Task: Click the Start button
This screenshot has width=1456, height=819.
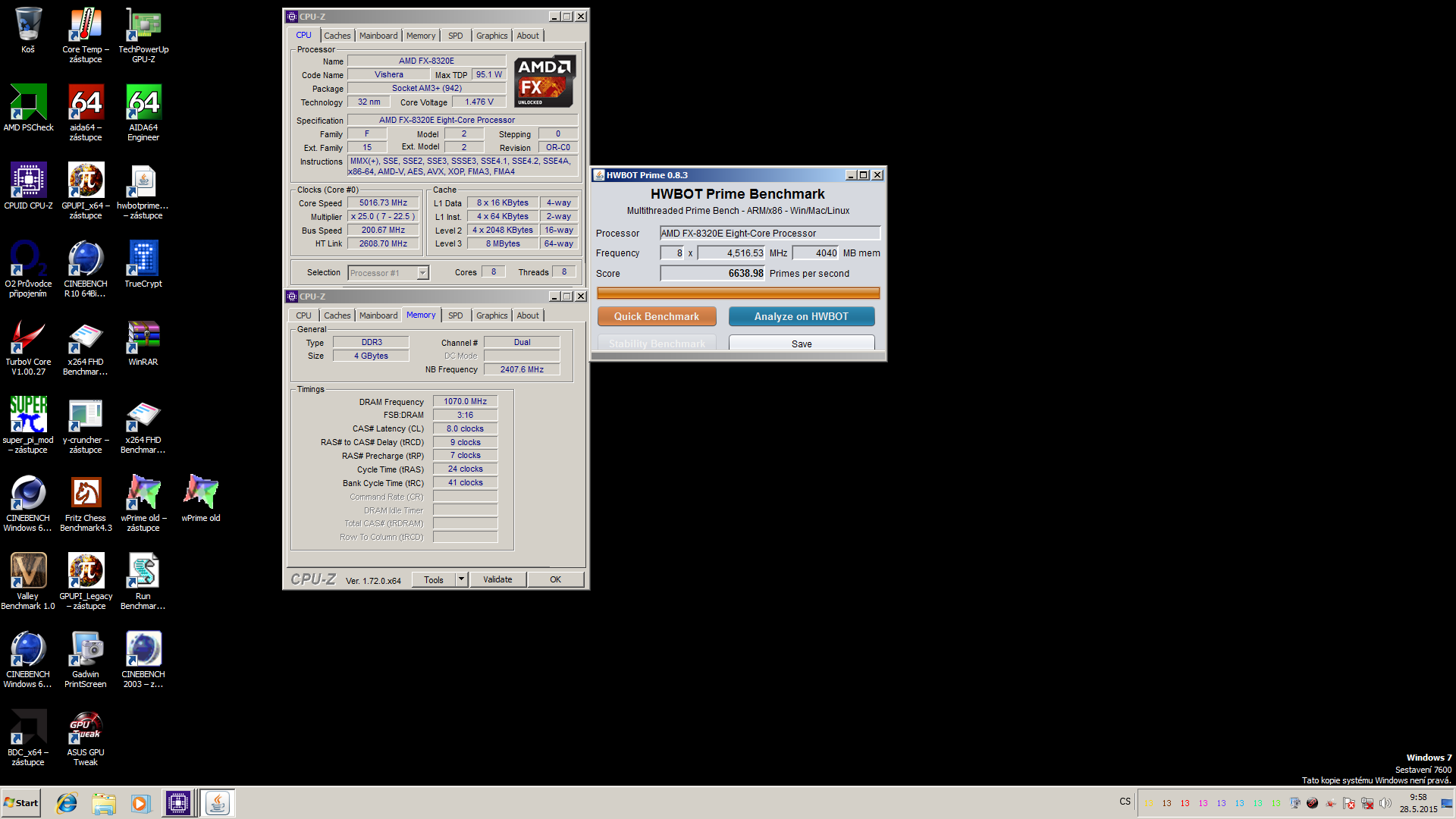Action: click(x=21, y=803)
